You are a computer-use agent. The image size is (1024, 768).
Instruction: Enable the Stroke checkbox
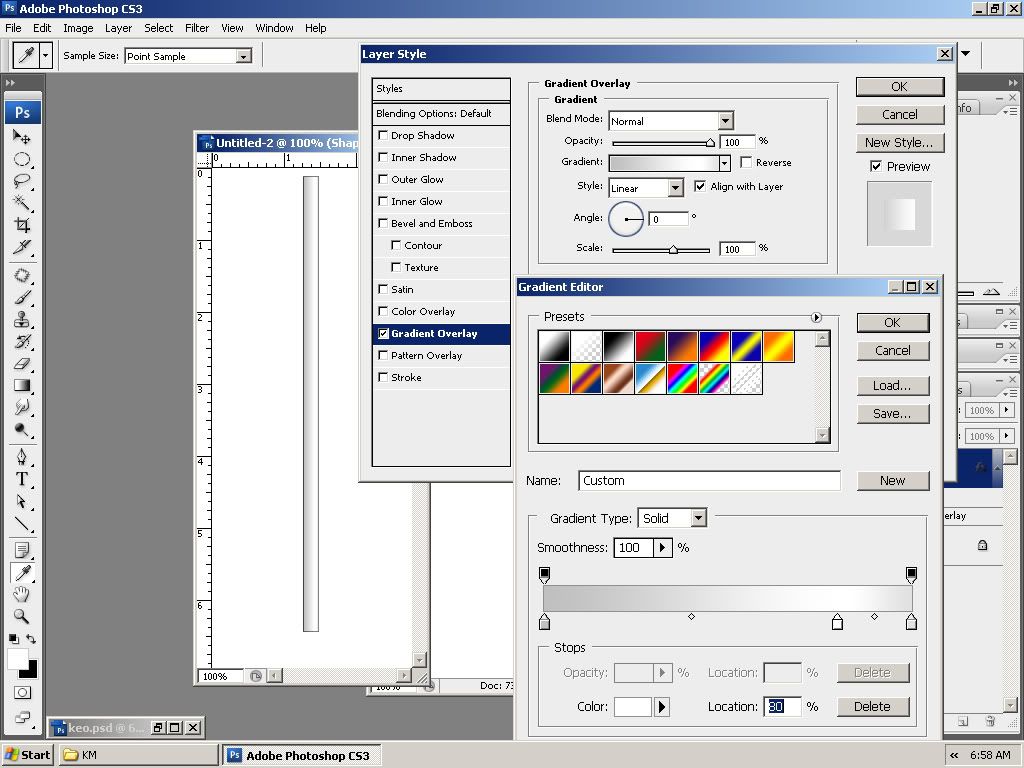[x=383, y=377]
